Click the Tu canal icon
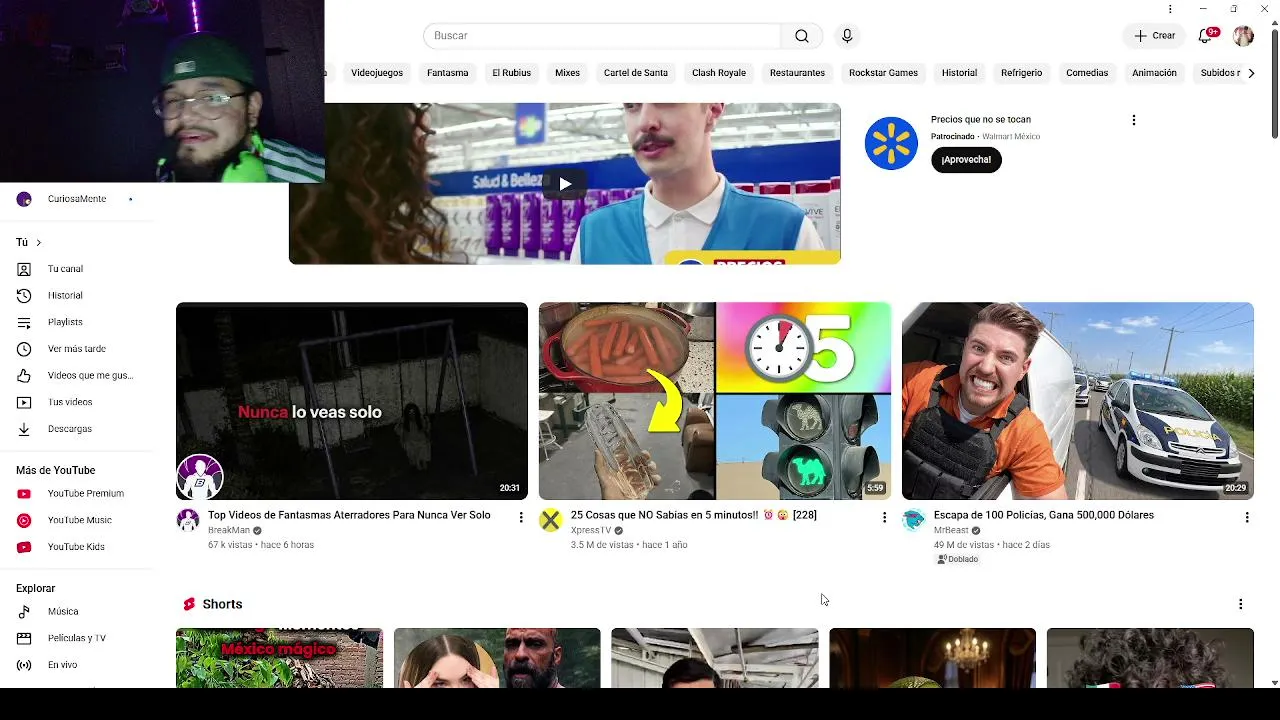This screenshot has height=720, width=1280. click(24, 269)
